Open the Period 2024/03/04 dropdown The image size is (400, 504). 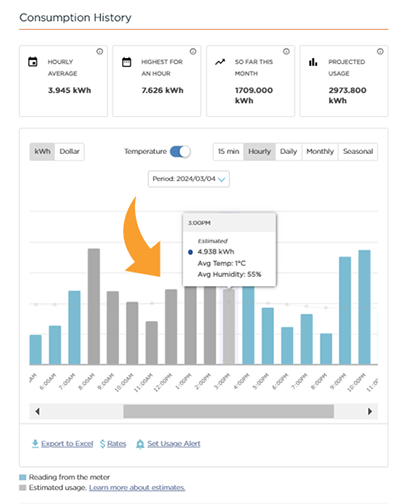(x=189, y=179)
